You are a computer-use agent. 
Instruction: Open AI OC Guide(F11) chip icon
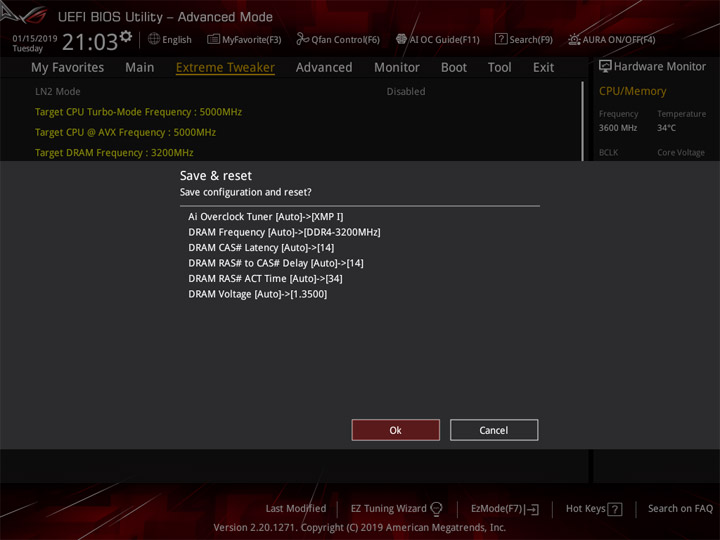pyautogui.click(x=401, y=39)
